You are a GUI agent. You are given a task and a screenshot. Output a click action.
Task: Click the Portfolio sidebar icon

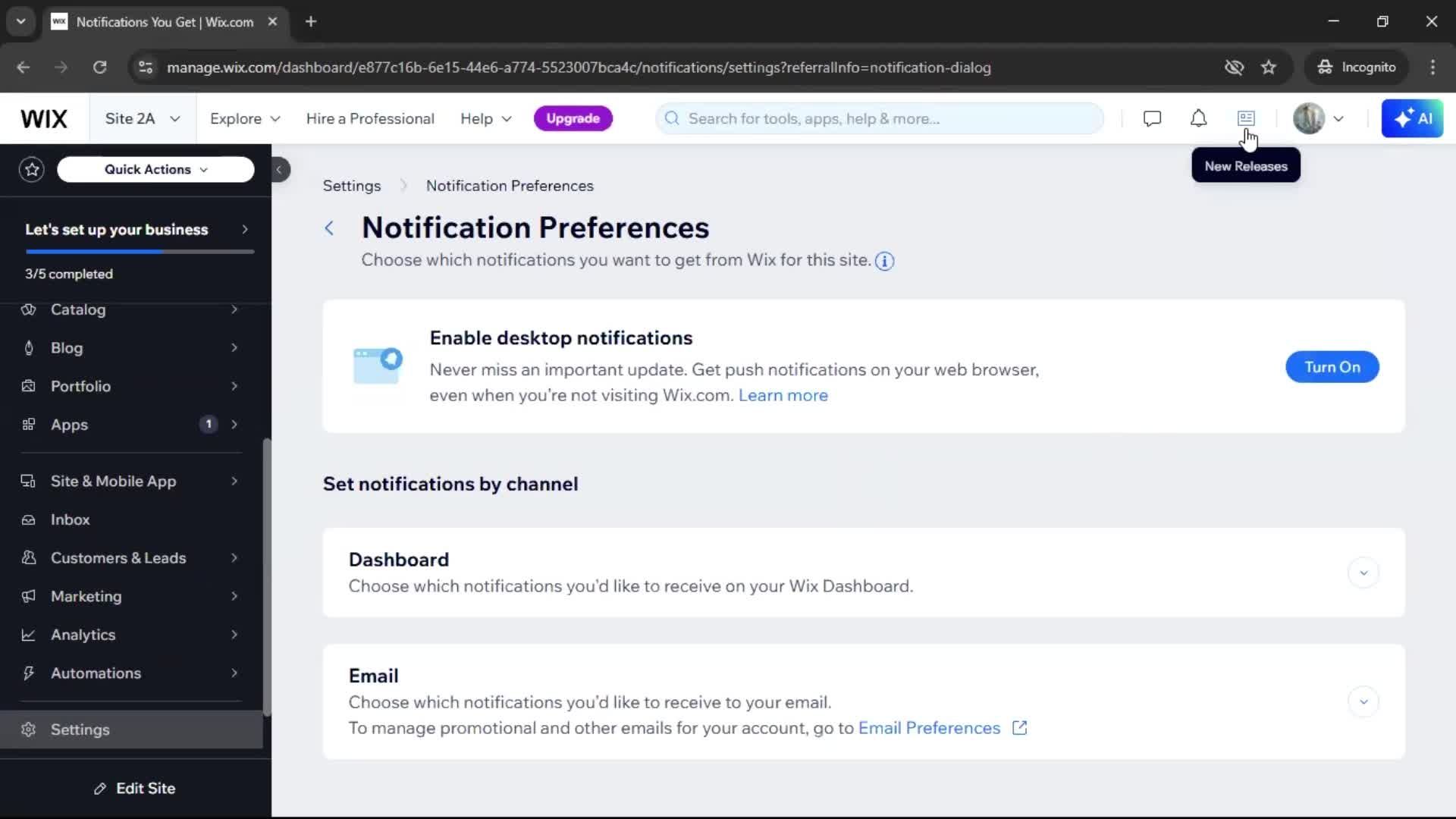click(29, 386)
